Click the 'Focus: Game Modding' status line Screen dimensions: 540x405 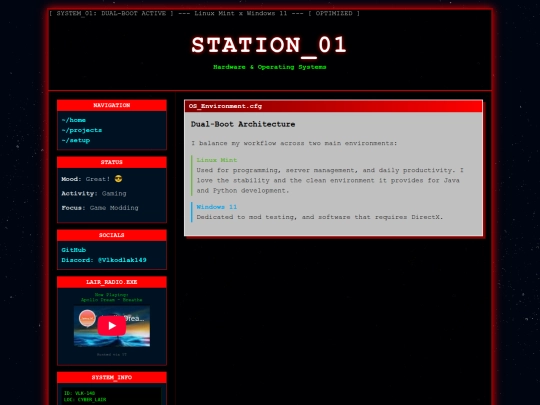point(100,208)
